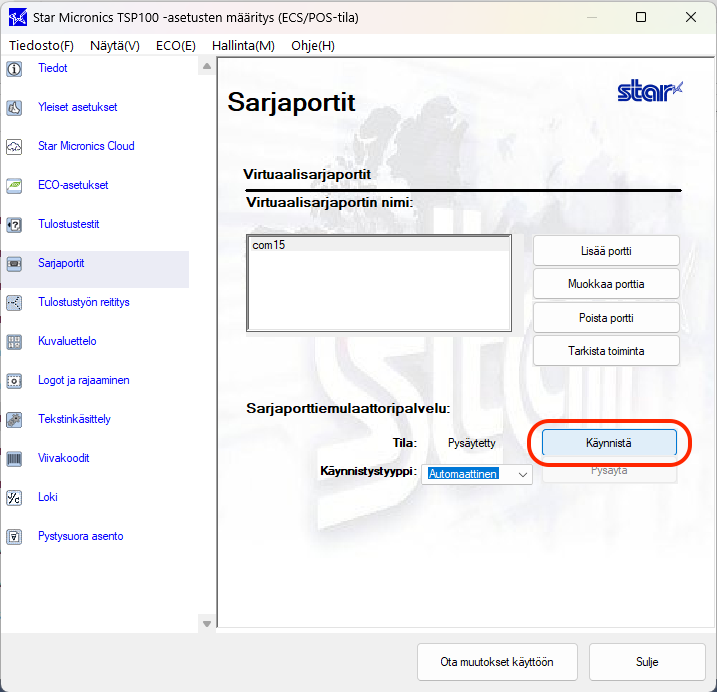Click the sidebar scroll up arrow
The height and width of the screenshot is (692, 717).
207,67
